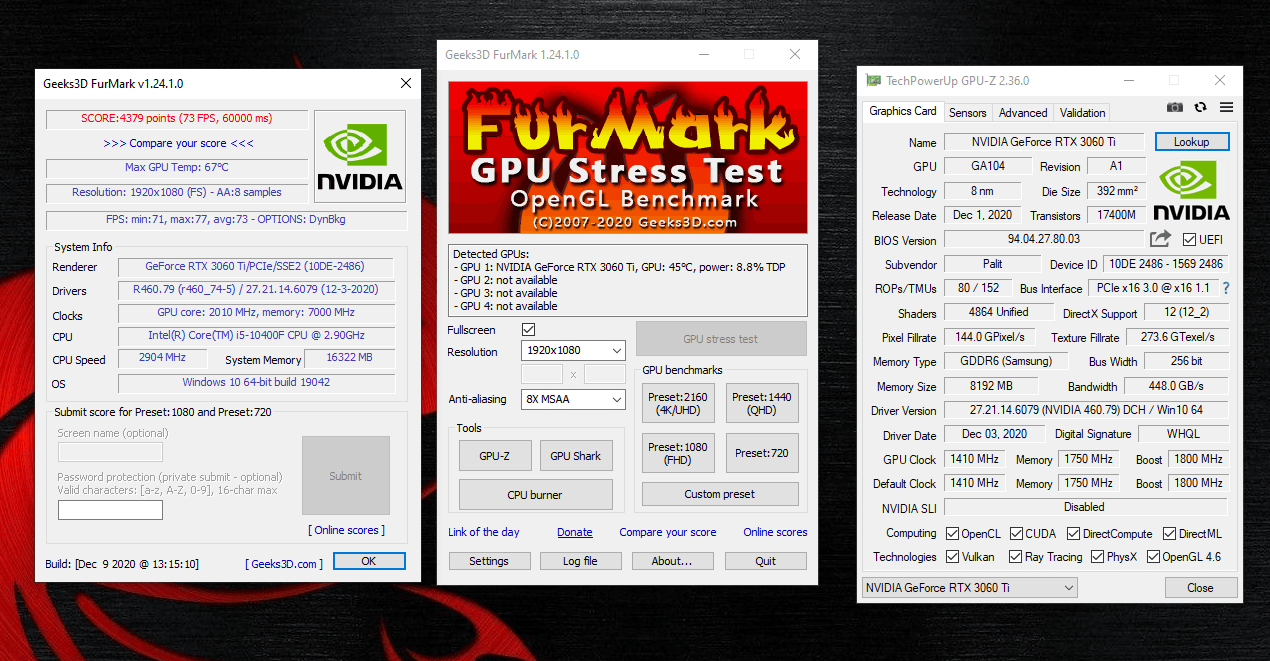This screenshot has height=661, width=1270.
Task: Click Lookup button in GPU-Z
Action: [x=1191, y=142]
